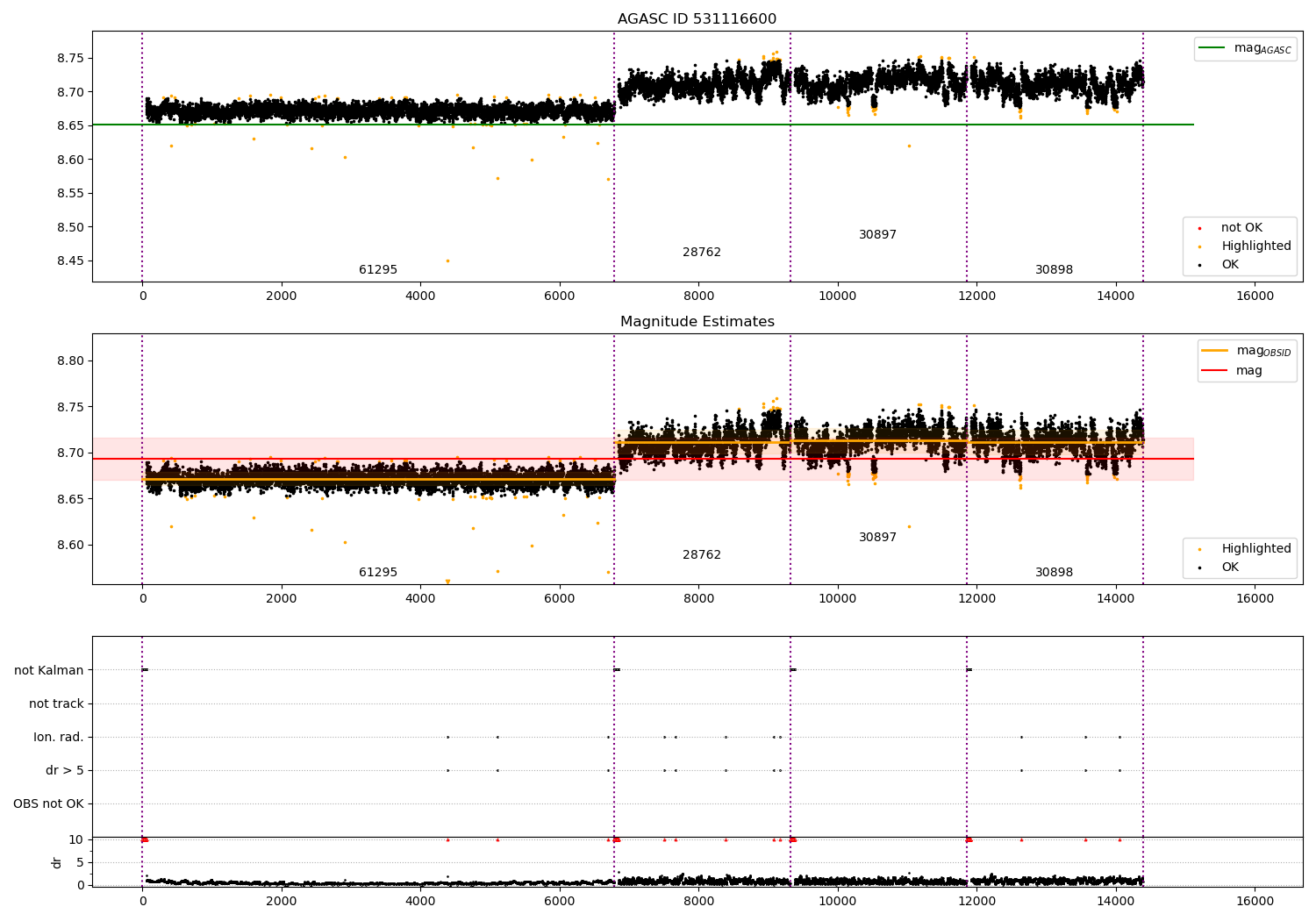The image size is (1316, 921).
Task: Click OBSID label 28762 in the Magnitude Estimates panel
Action: click(702, 555)
